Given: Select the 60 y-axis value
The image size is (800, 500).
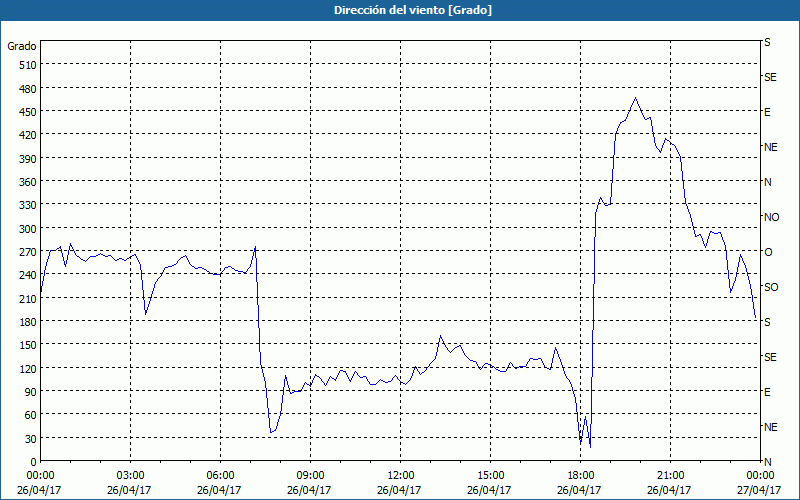Looking at the screenshot, I should coord(30,415).
